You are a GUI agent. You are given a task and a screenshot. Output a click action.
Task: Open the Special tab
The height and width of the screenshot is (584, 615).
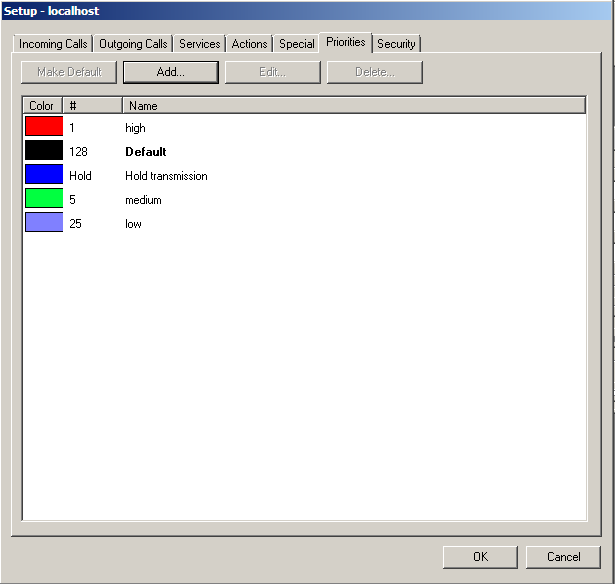297,44
